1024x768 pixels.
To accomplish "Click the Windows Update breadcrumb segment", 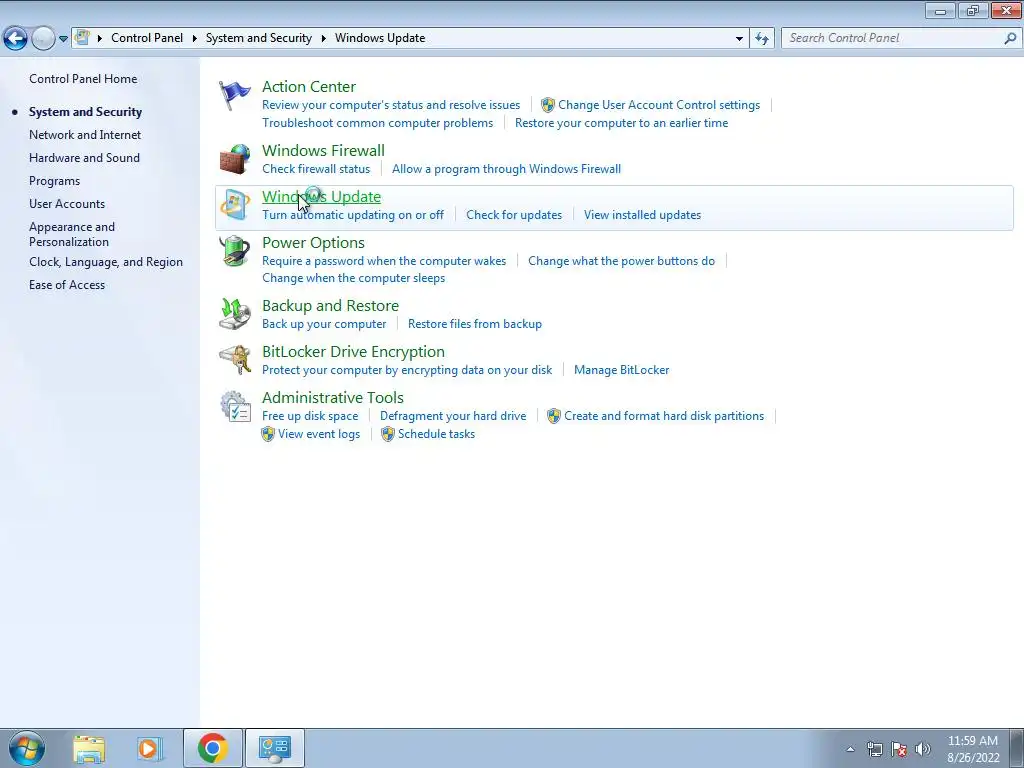I will pyautogui.click(x=380, y=38).
